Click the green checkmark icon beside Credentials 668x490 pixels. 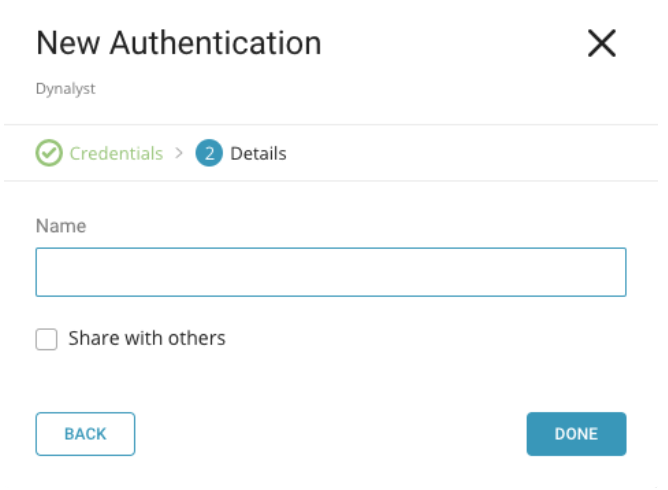click(x=48, y=153)
